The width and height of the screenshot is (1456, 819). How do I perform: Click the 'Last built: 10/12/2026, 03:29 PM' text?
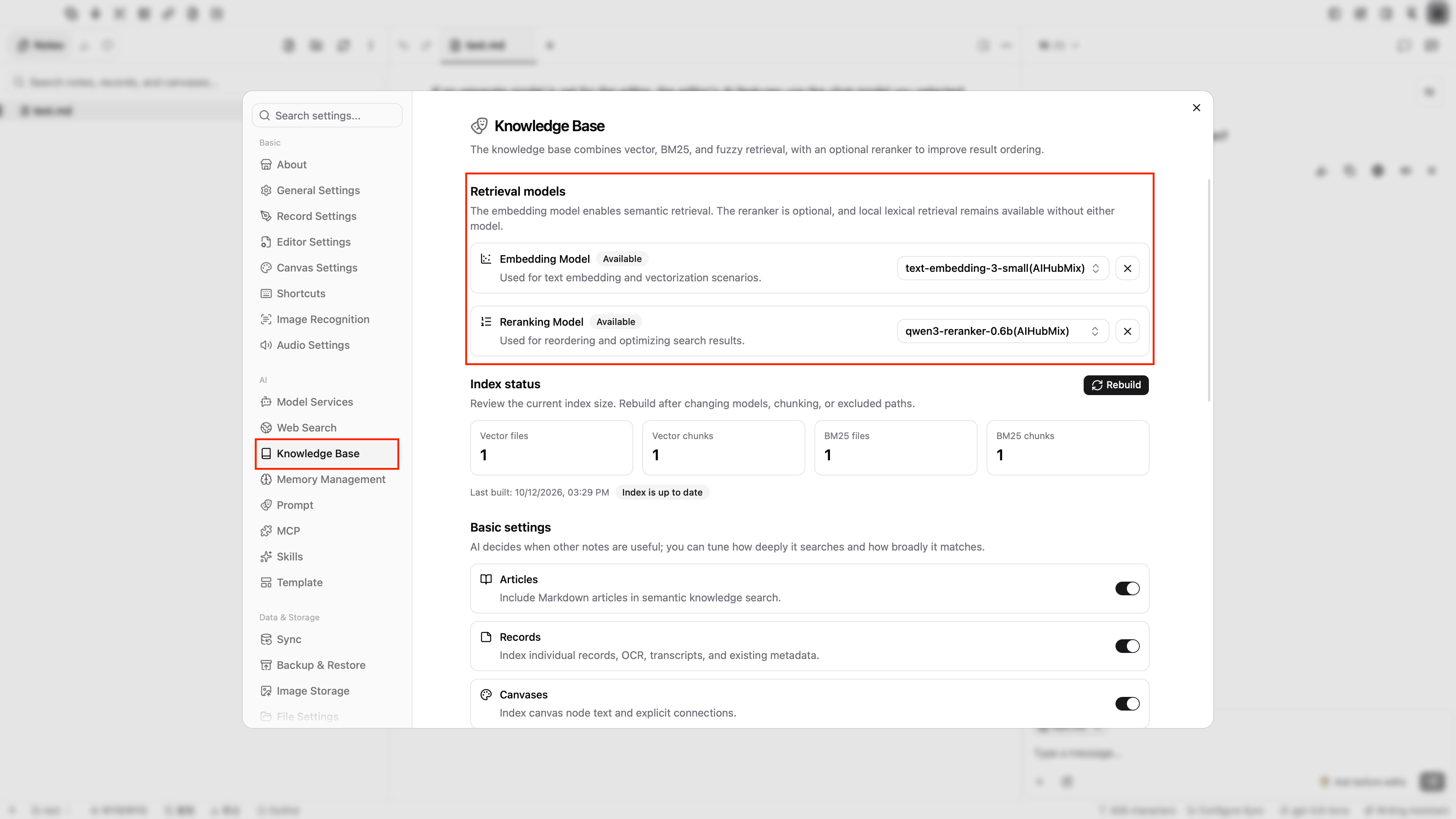point(539,492)
